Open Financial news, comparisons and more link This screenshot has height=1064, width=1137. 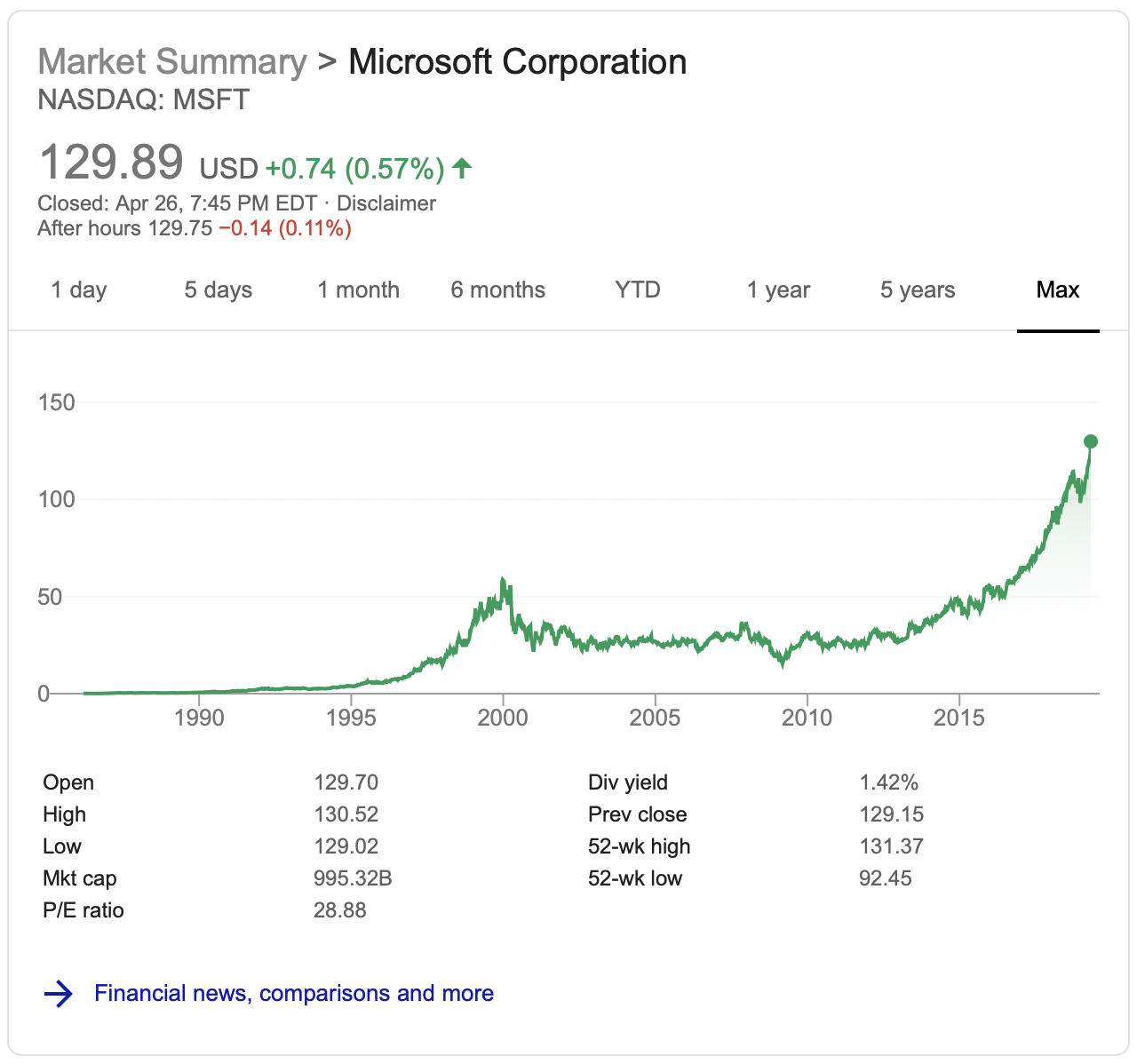click(x=294, y=993)
